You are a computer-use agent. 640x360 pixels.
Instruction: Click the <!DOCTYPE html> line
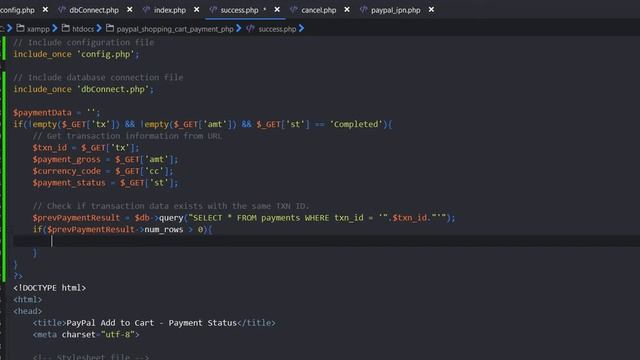(x=49, y=288)
